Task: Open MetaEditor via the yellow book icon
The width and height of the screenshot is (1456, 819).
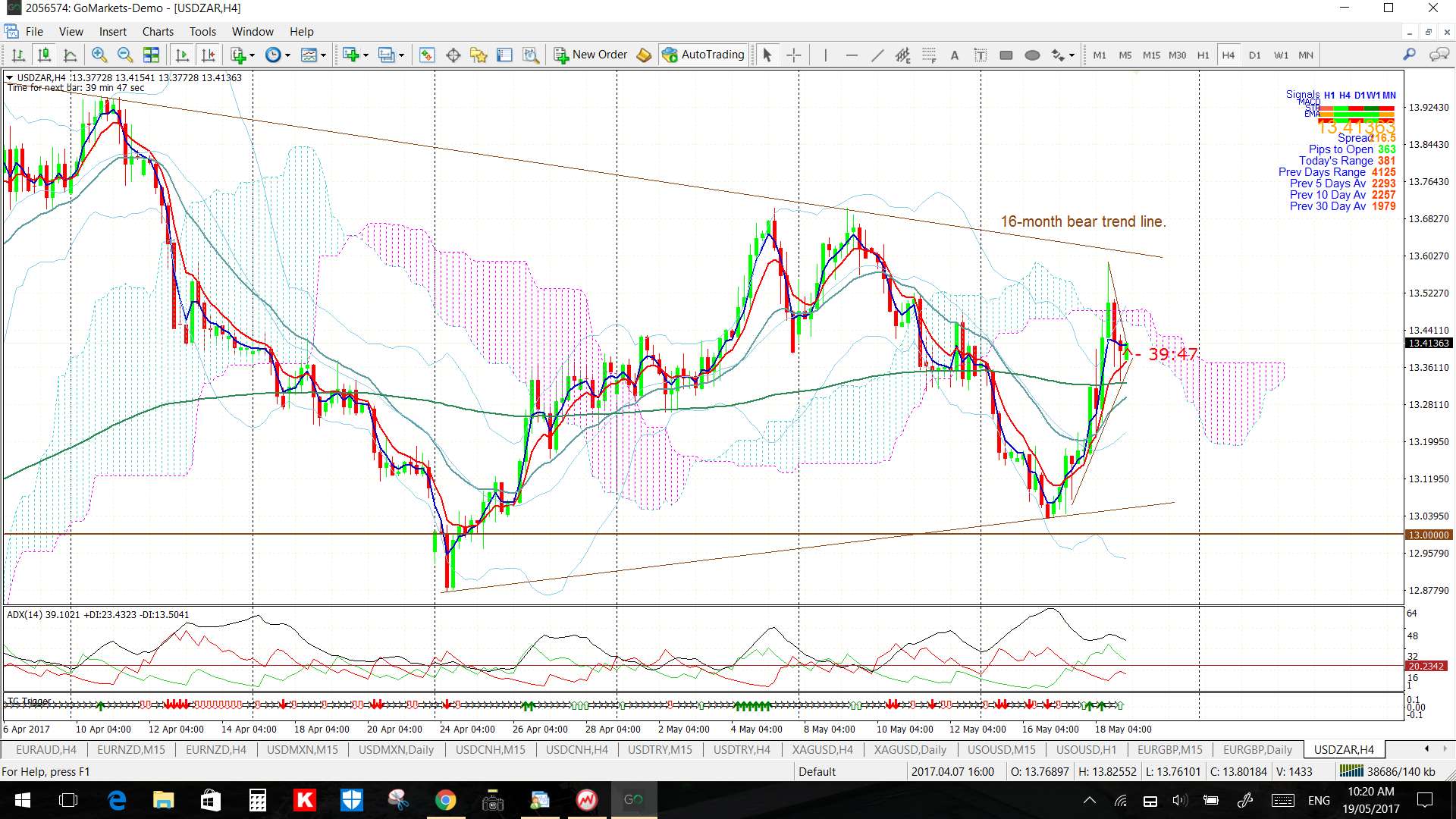Action: 644,55
